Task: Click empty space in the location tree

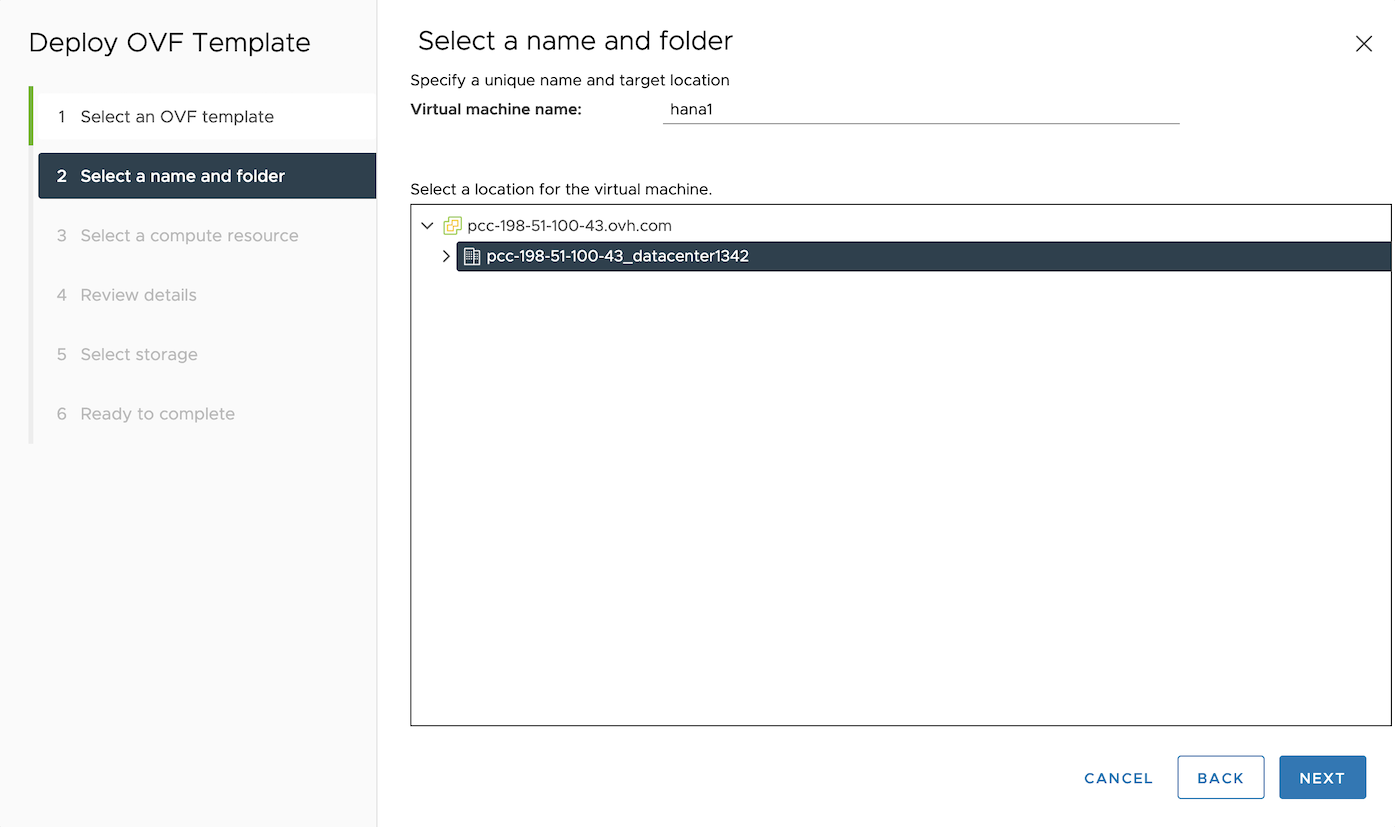Action: (900, 500)
